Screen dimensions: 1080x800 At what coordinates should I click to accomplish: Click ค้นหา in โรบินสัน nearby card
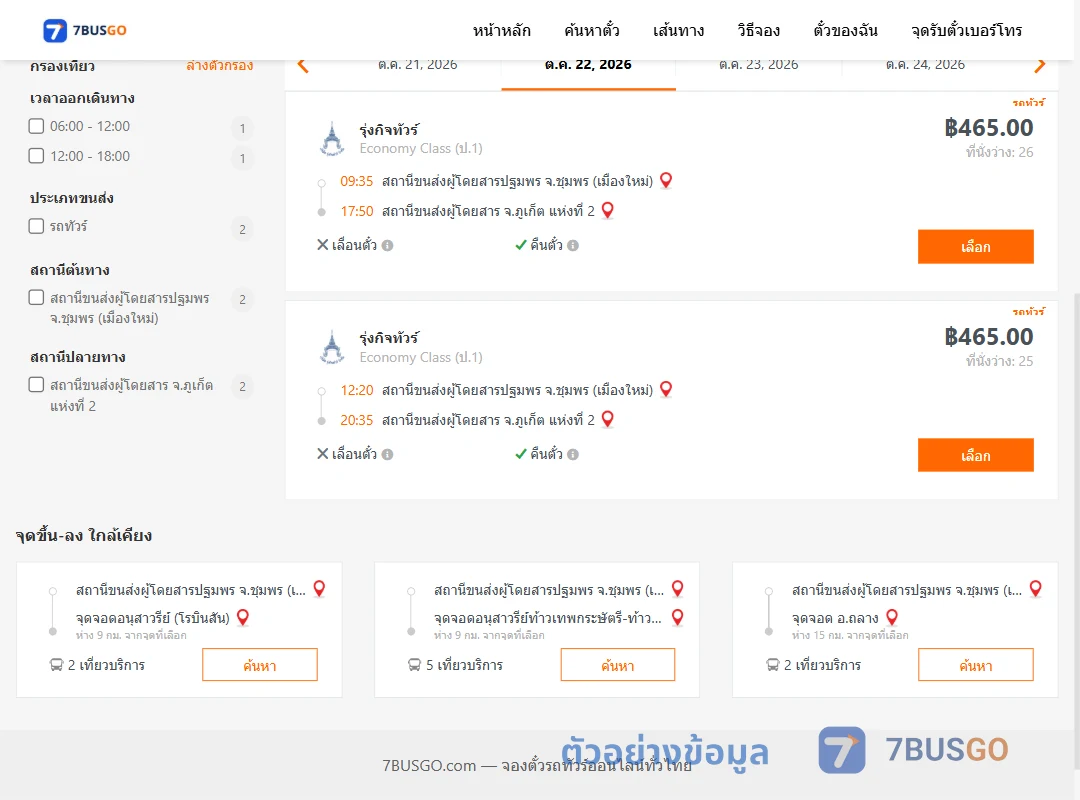[x=260, y=665]
